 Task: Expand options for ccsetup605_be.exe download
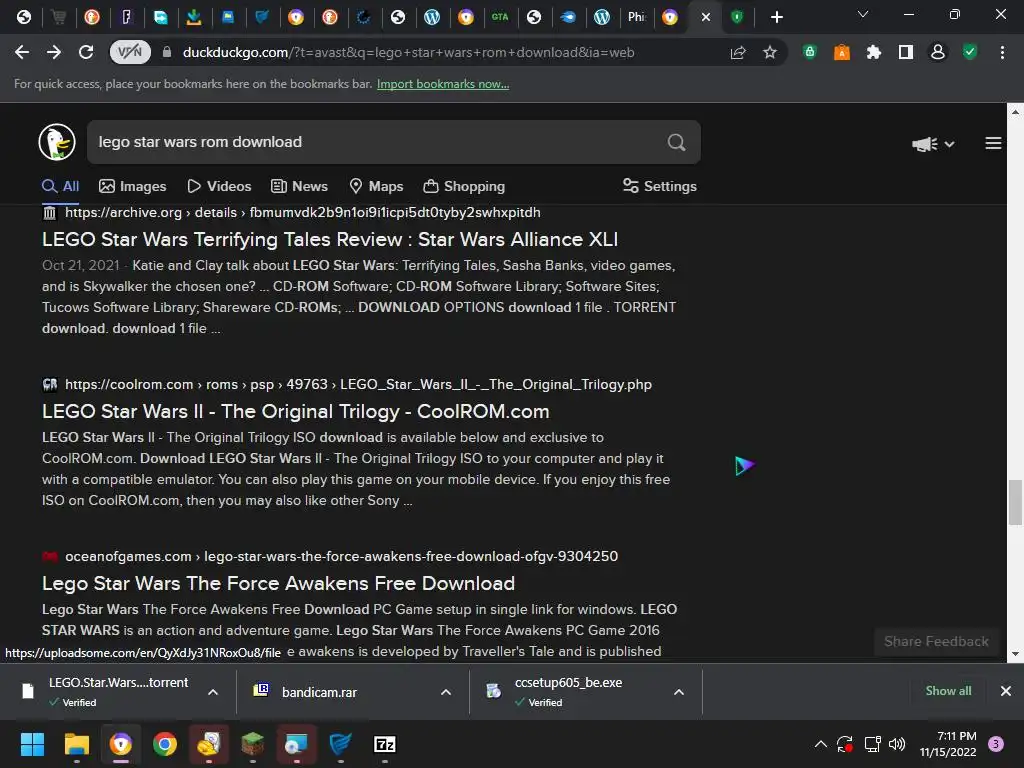coord(679,692)
